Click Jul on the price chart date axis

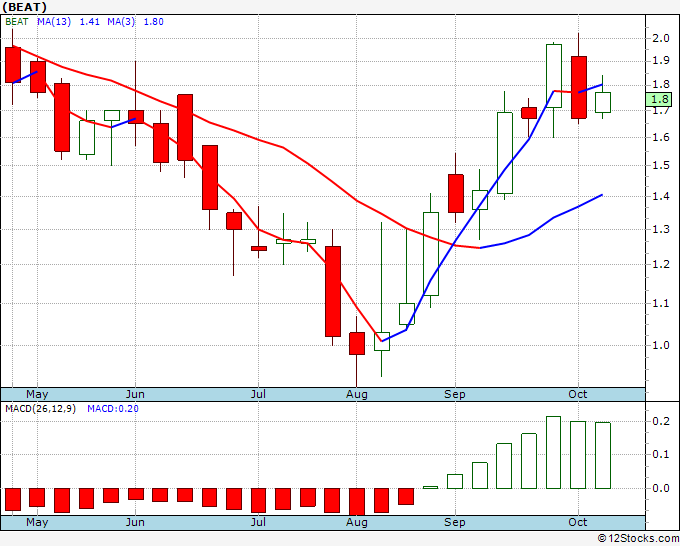tap(258, 394)
